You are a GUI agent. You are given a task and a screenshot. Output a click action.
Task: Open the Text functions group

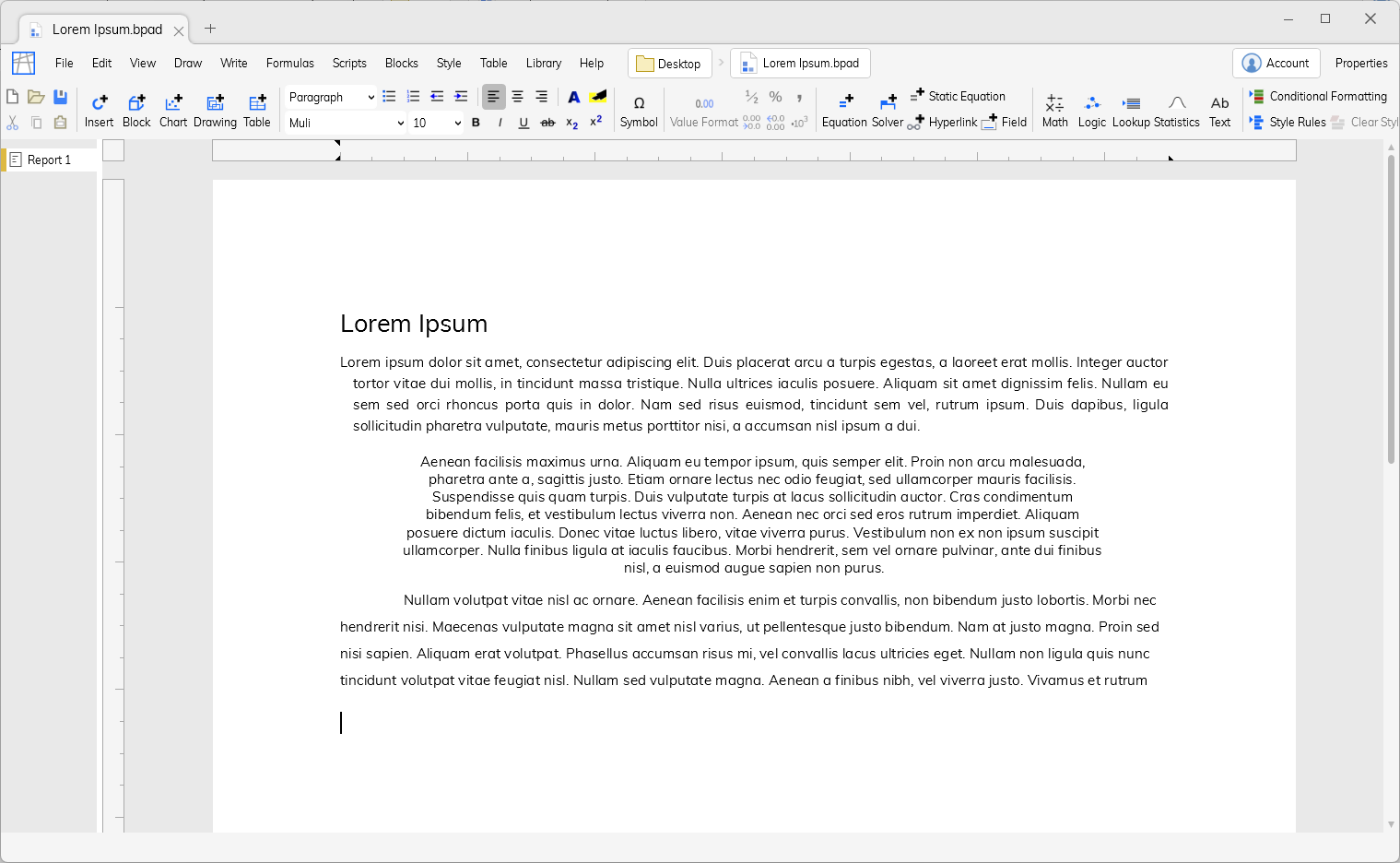click(x=1220, y=111)
